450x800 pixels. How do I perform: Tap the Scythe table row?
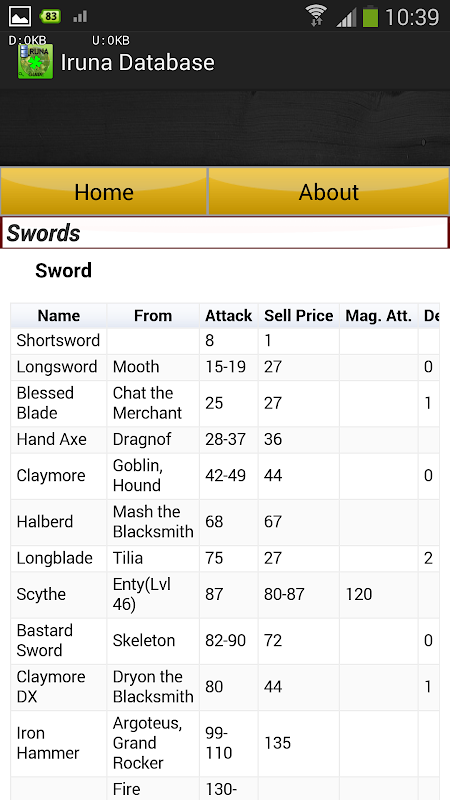coord(225,594)
